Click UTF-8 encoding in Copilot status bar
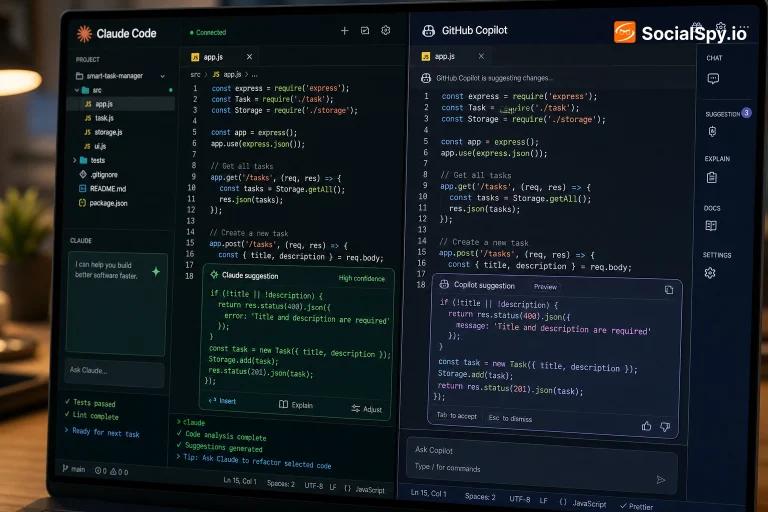768x512 pixels. point(520,499)
